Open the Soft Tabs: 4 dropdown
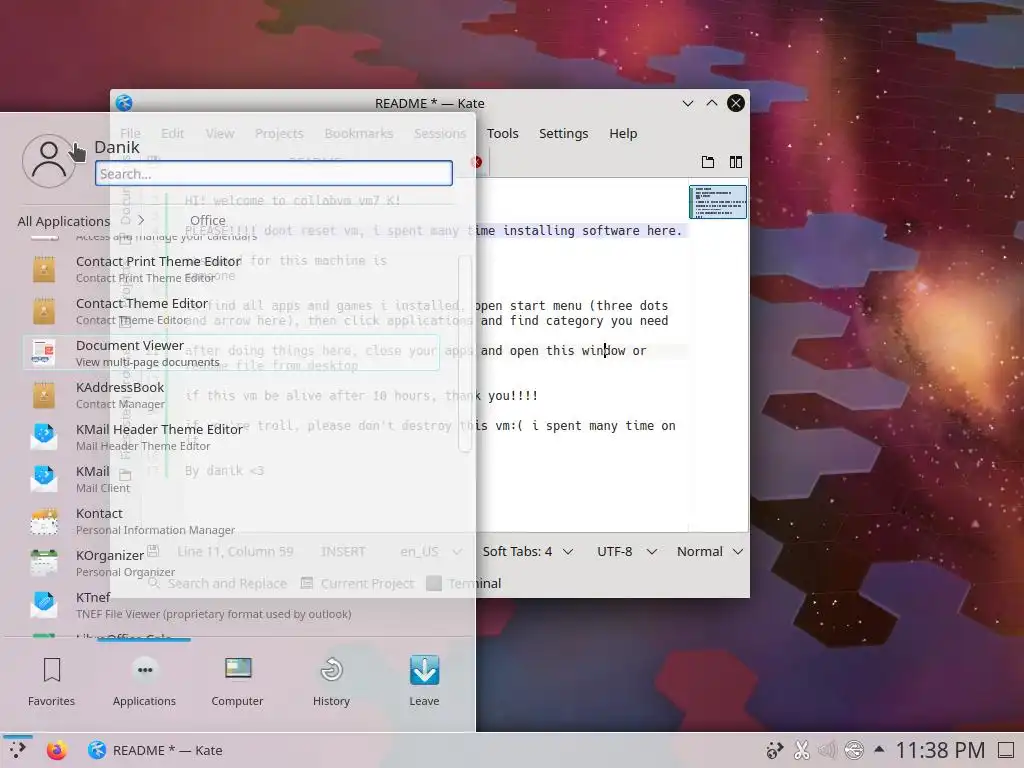The image size is (1024, 768). coord(528,551)
